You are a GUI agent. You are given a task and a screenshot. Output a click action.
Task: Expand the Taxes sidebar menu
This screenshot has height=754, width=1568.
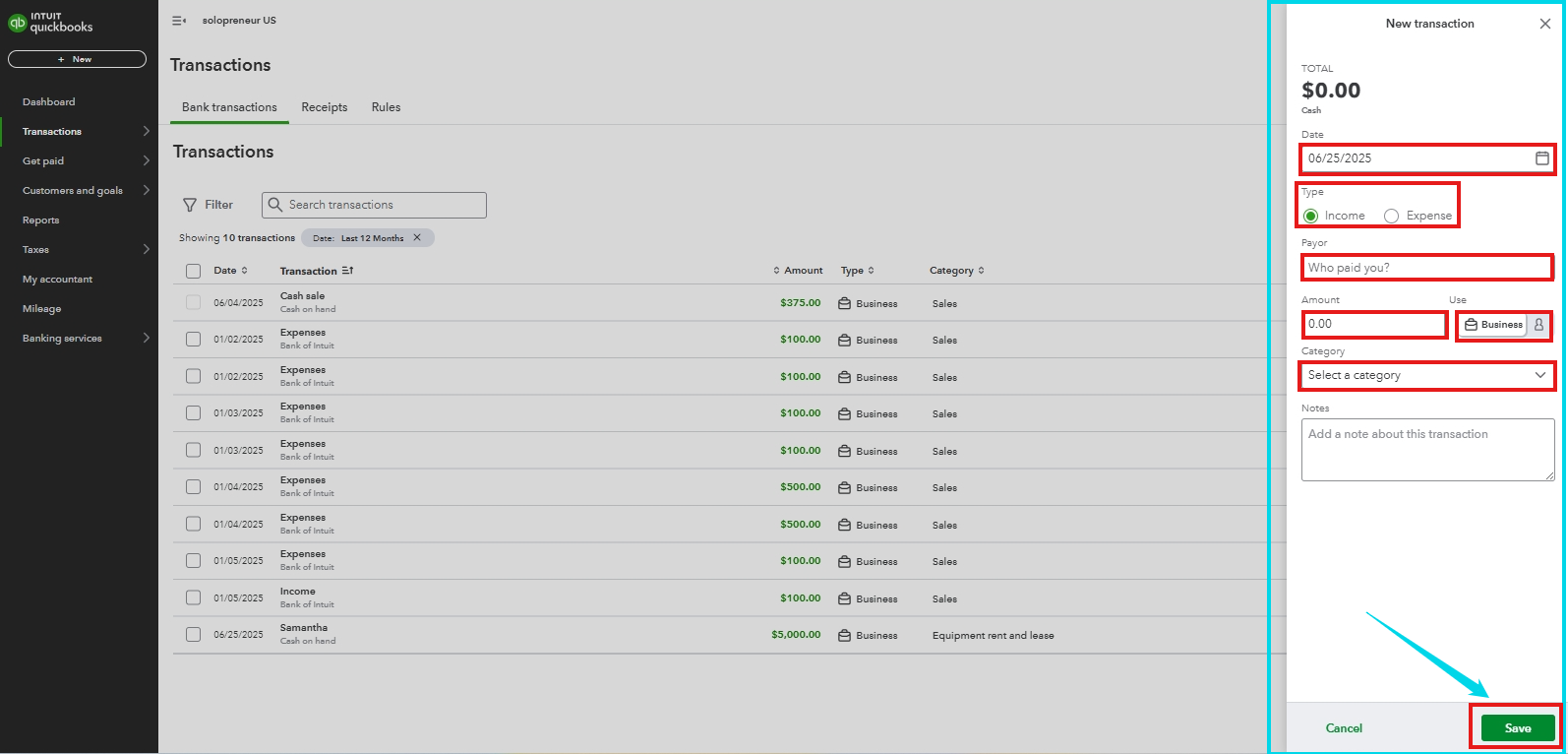point(146,249)
